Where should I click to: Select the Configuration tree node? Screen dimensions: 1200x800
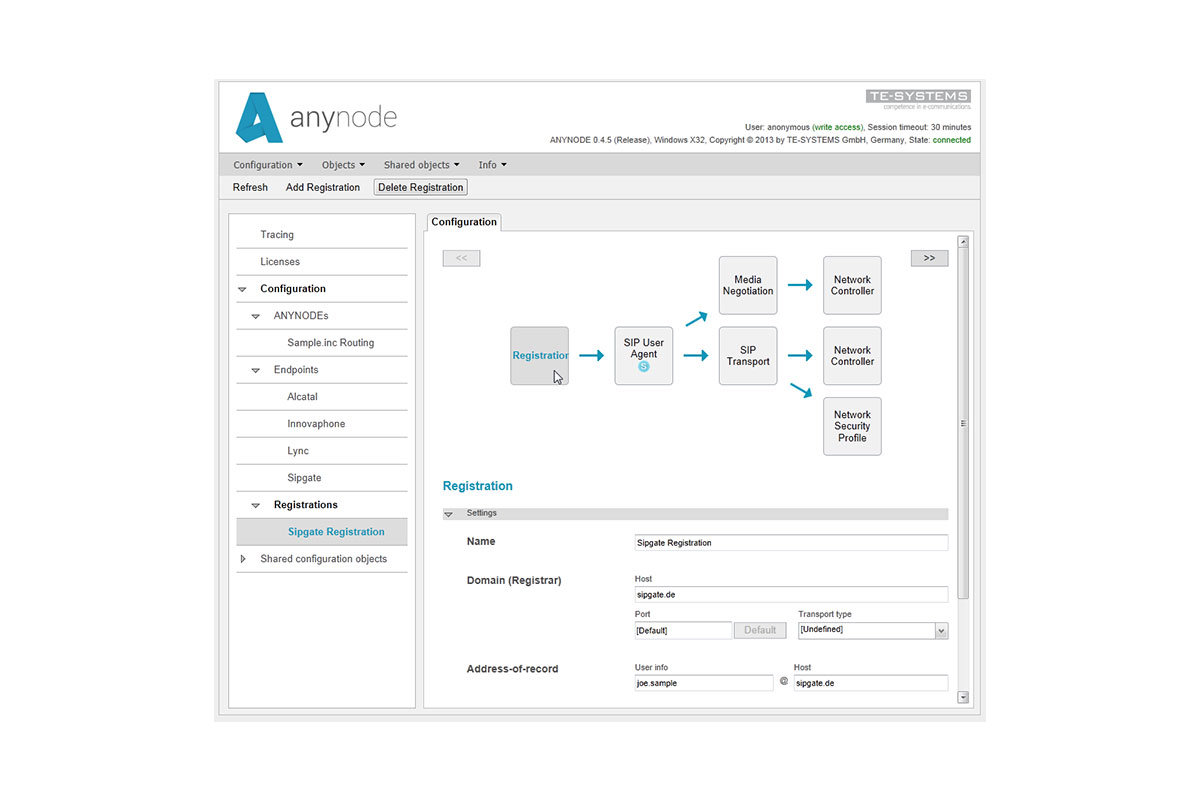(x=293, y=289)
